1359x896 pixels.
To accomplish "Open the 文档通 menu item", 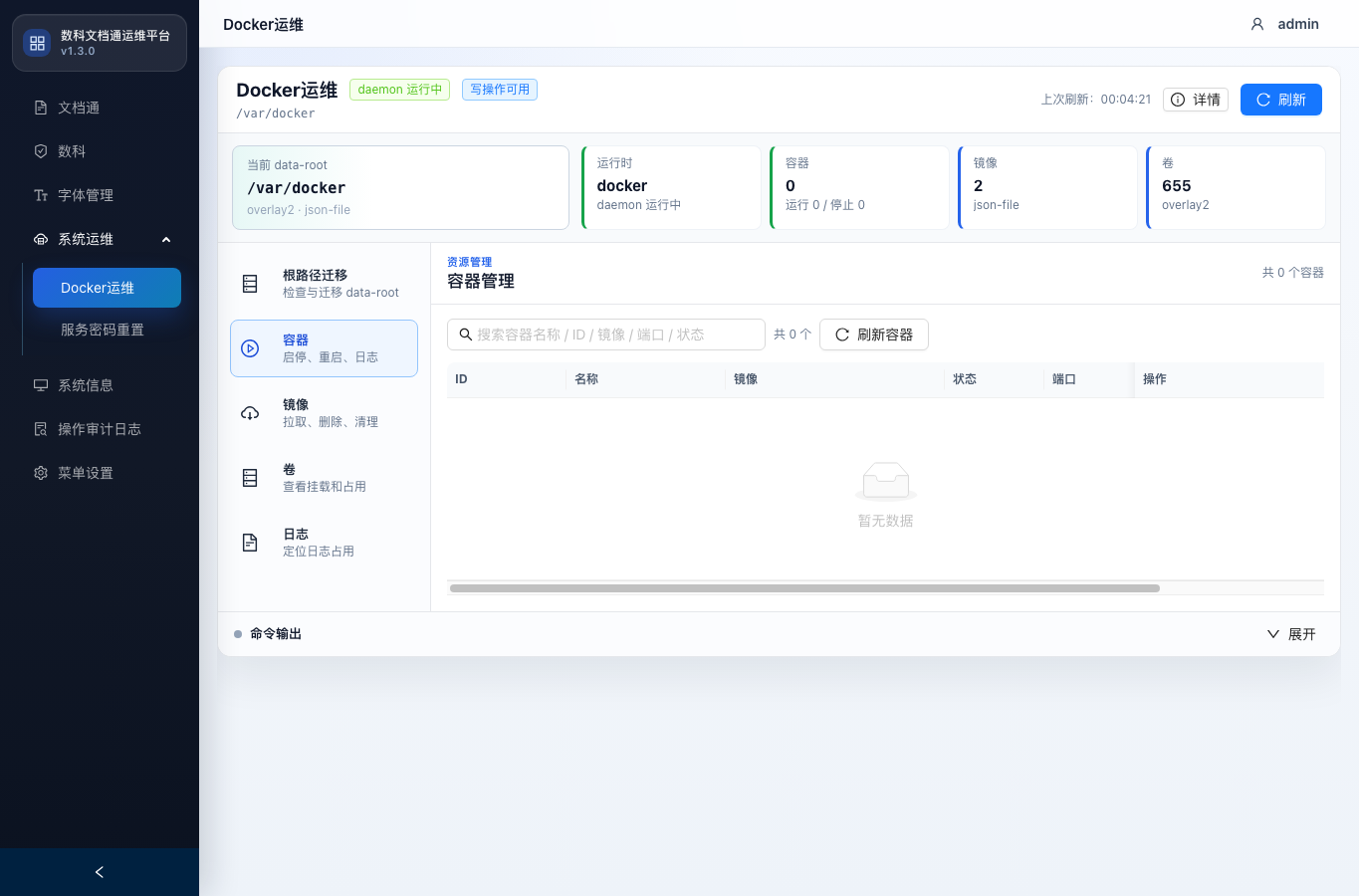I will point(100,108).
